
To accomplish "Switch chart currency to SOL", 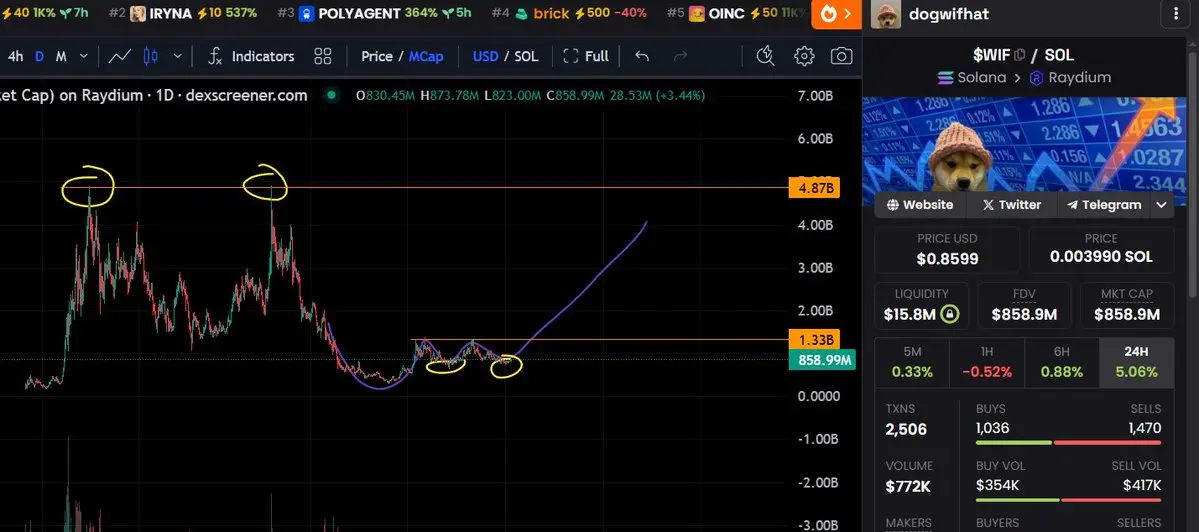I will 526,56.
